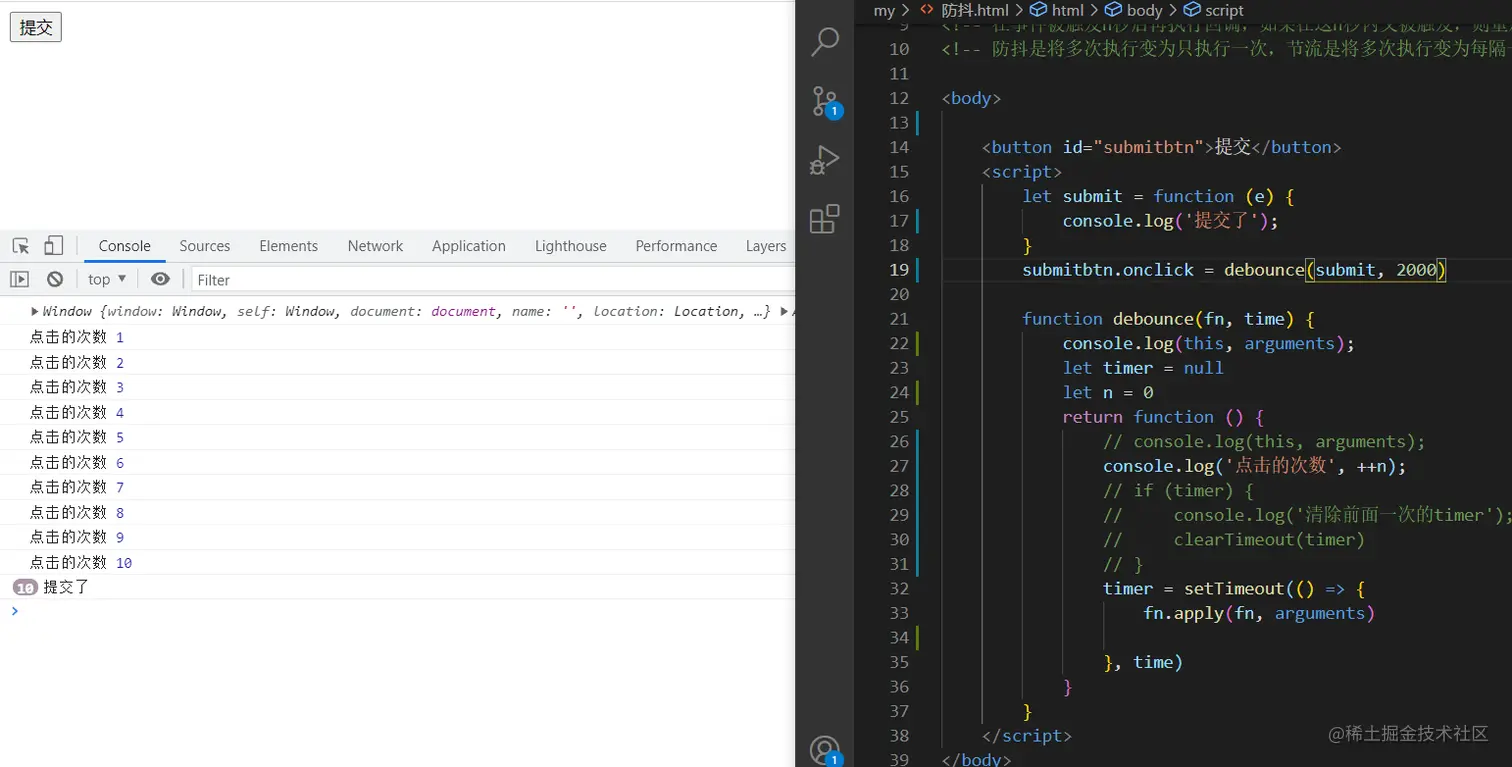Open the Lighthouse tab

(x=571, y=246)
